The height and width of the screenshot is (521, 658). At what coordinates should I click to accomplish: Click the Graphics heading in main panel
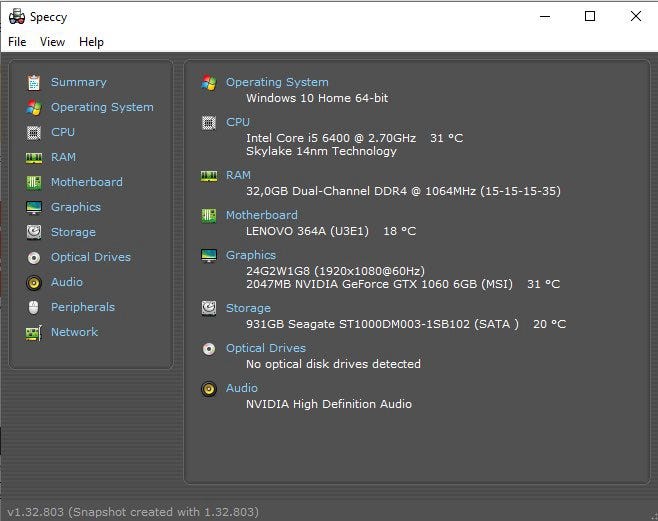(251, 255)
